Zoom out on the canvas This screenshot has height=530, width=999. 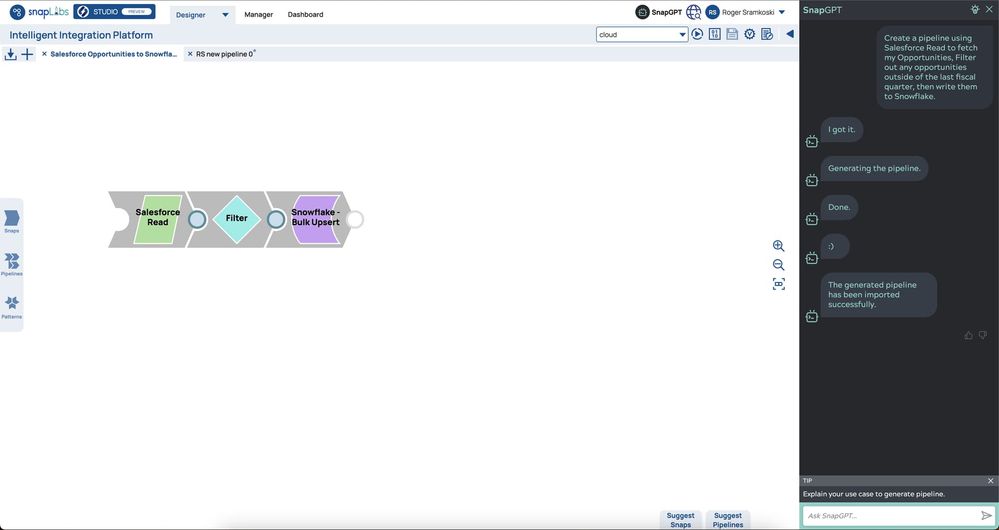[779, 265]
